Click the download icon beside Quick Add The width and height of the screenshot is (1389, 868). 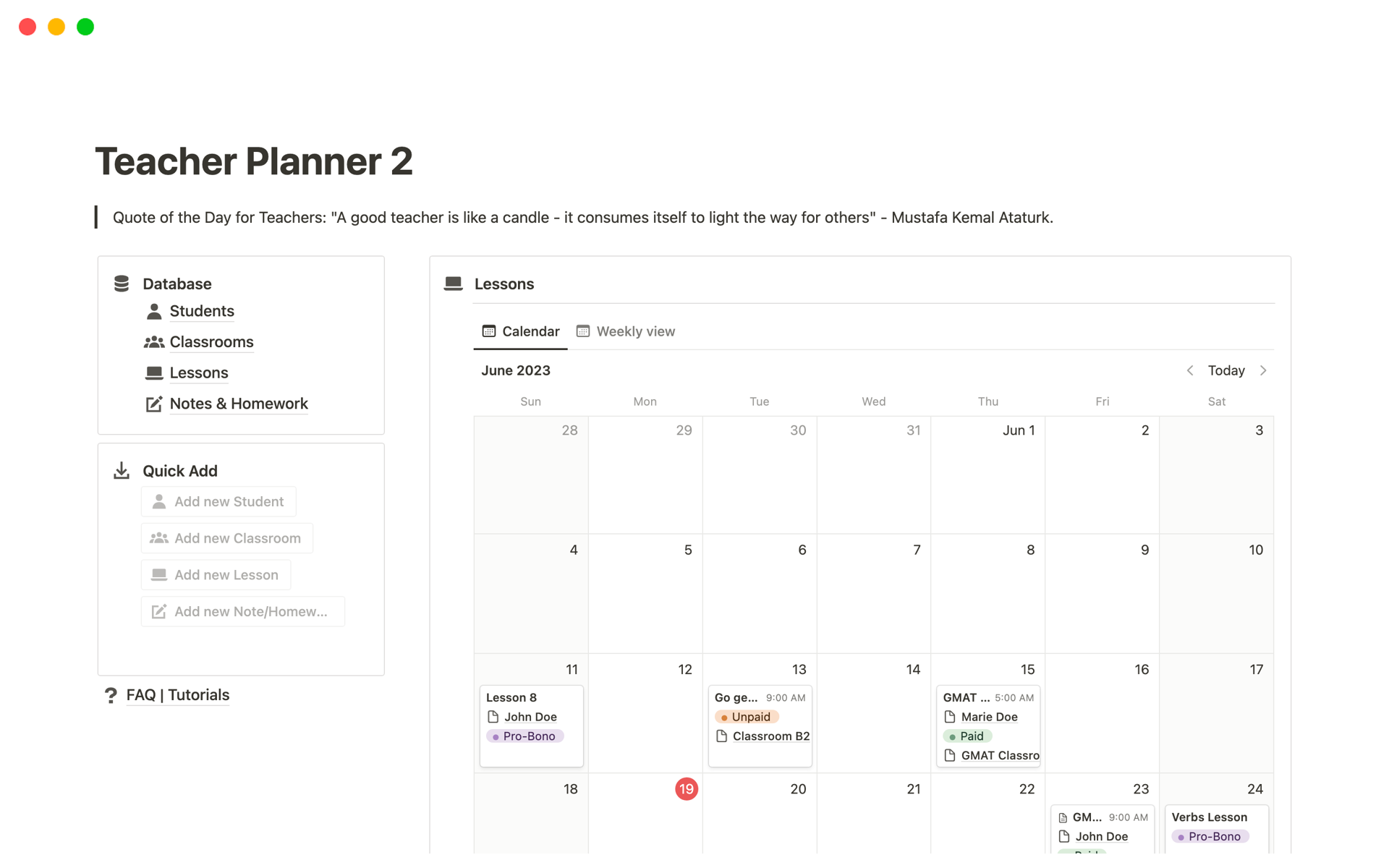121,470
